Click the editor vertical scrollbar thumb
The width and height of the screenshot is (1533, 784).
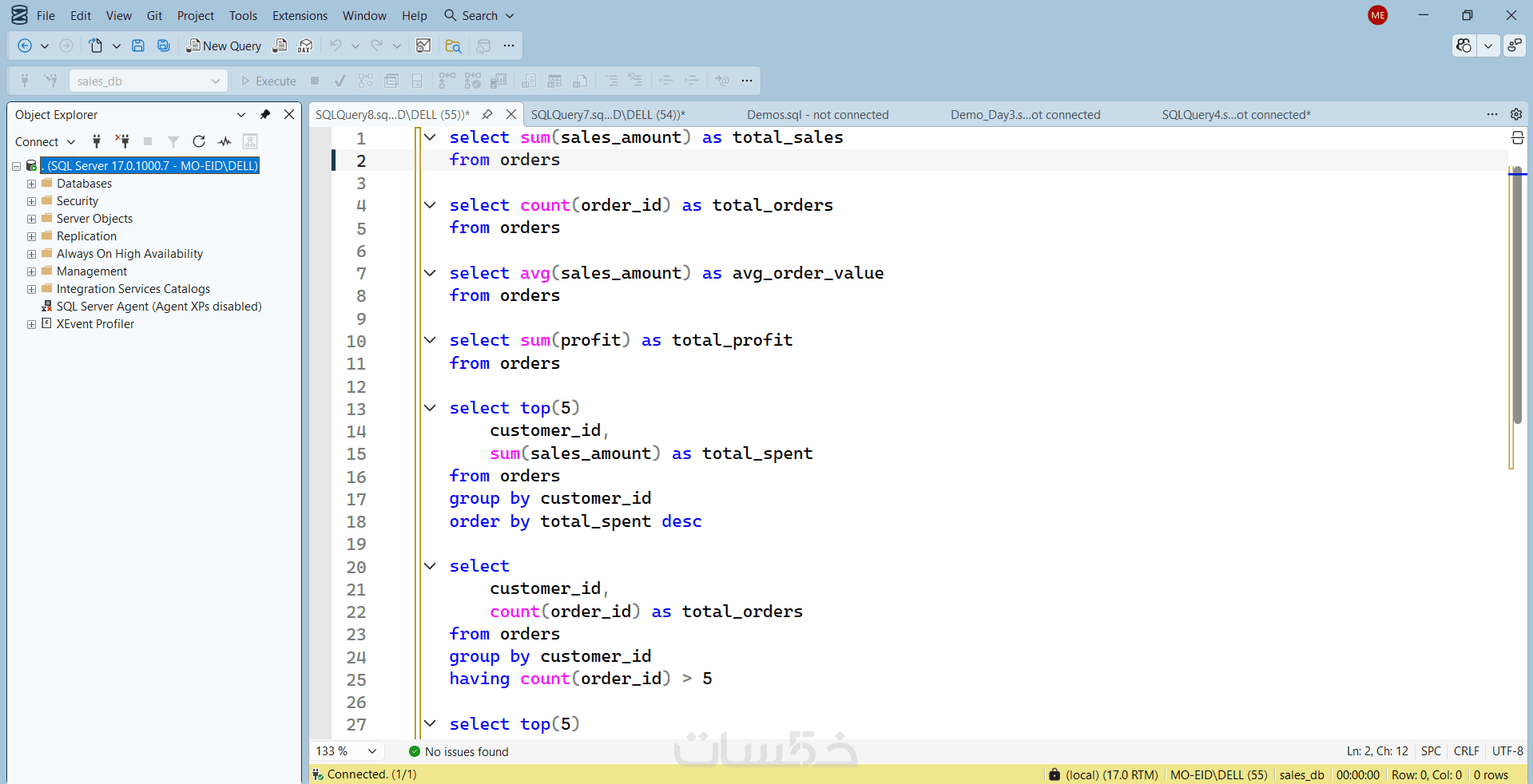(1517, 295)
